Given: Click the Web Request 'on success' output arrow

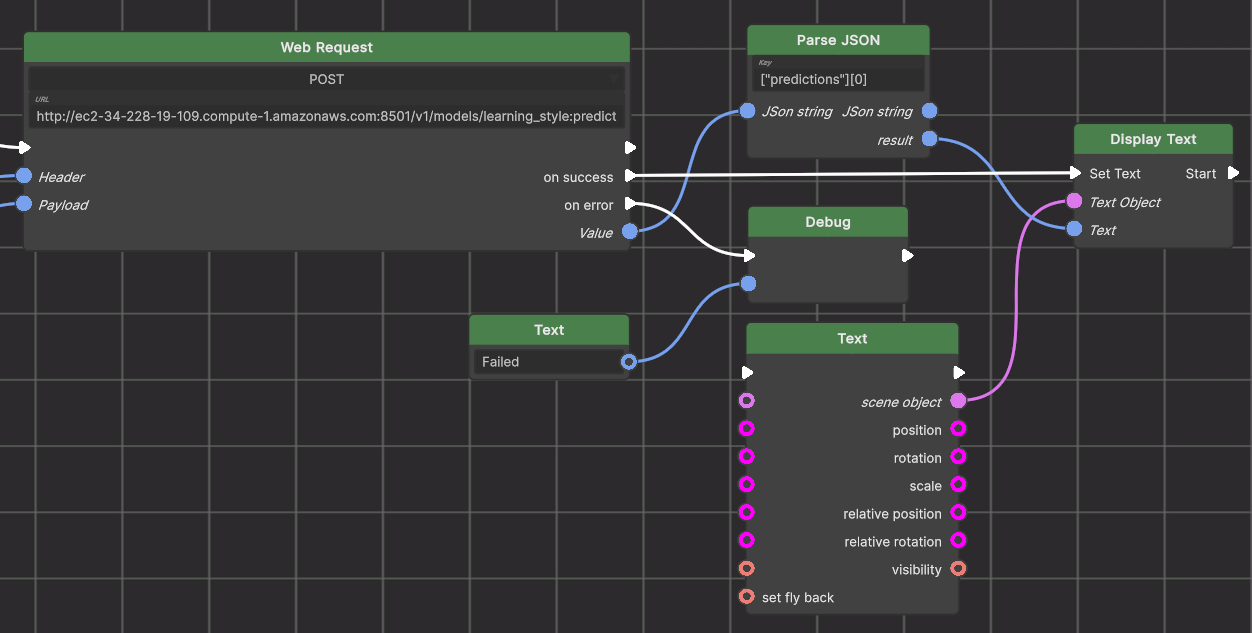Looking at the screenshot, I should point(630,176).
